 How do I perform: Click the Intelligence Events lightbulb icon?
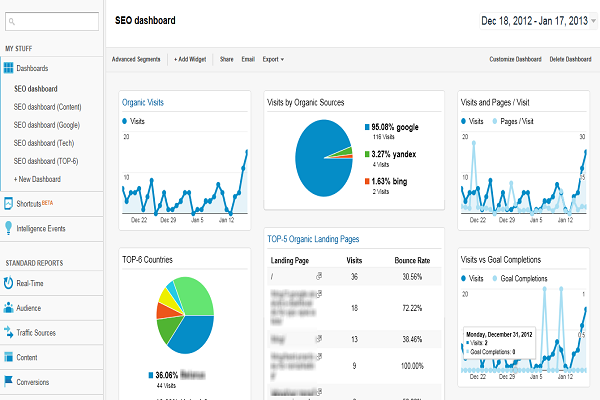pos(8,228)
